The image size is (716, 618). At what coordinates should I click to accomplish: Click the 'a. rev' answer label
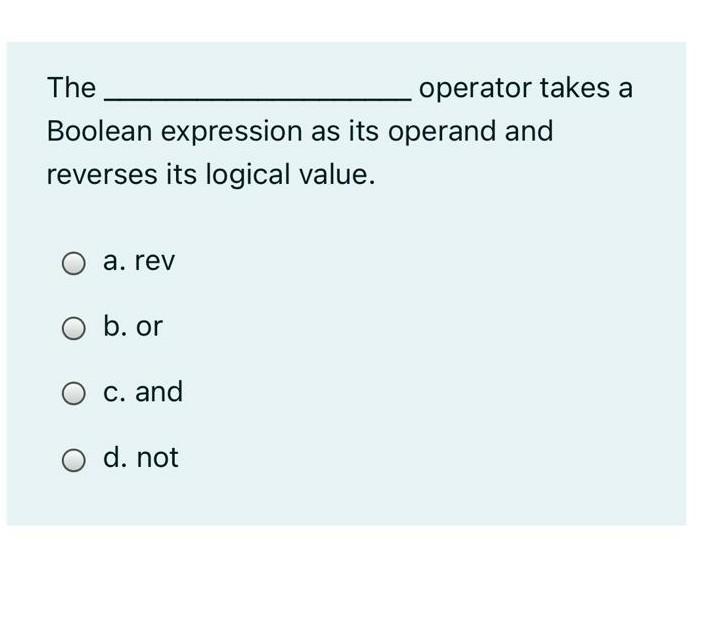pyautogui.click(x=139, y=261)
